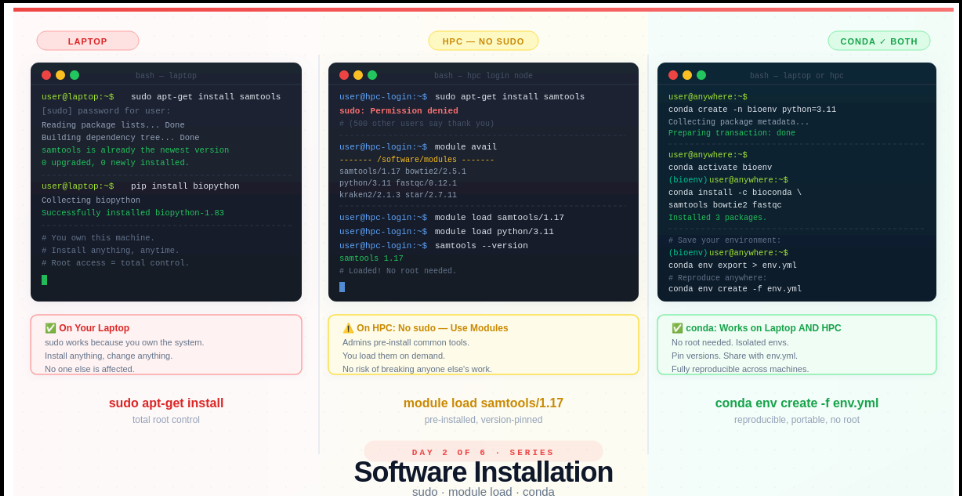Click the red dot in the laptop terminal
Viewport: 962px width, 496px height.
(x=46, y=75)
